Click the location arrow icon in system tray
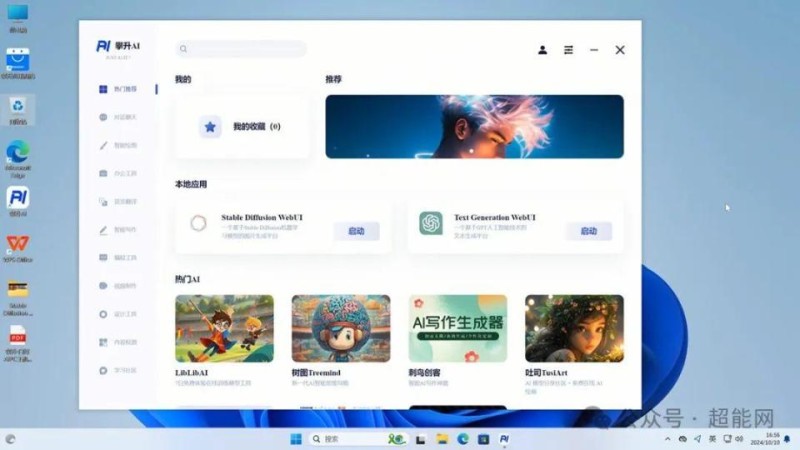The width and height of the screenshot is (800, 450). (697, 439)
